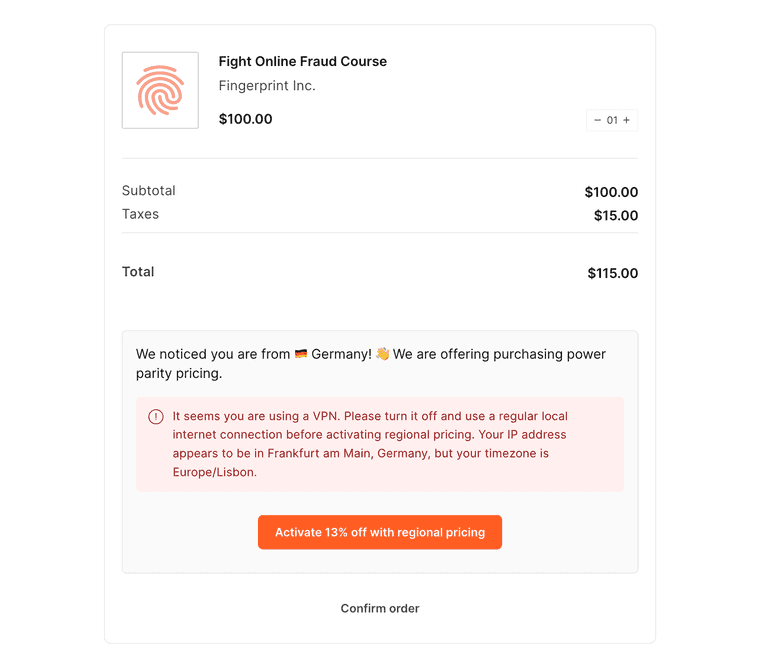
Task: Click the waving hand emoji
Action: pyautogui.click(x=382, y=354)
